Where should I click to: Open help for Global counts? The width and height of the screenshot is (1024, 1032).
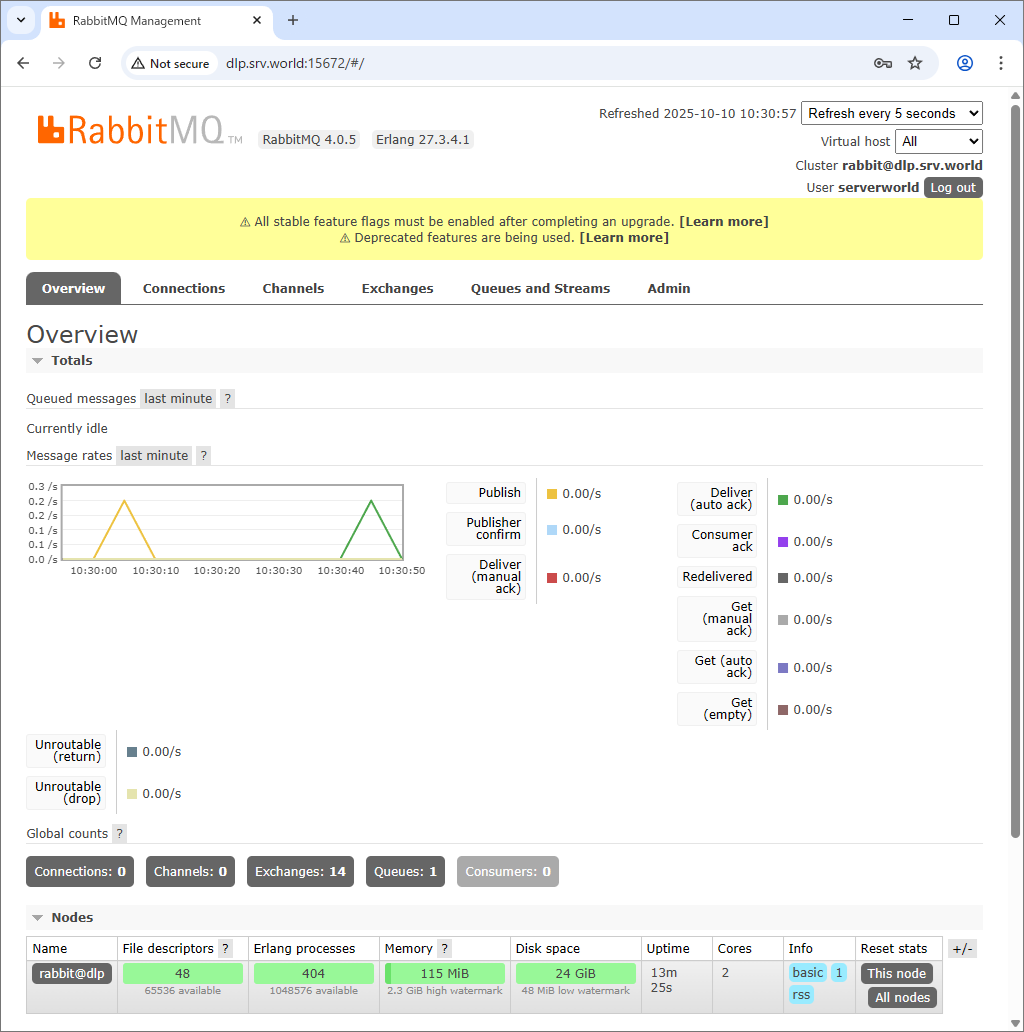coord(119,833)
